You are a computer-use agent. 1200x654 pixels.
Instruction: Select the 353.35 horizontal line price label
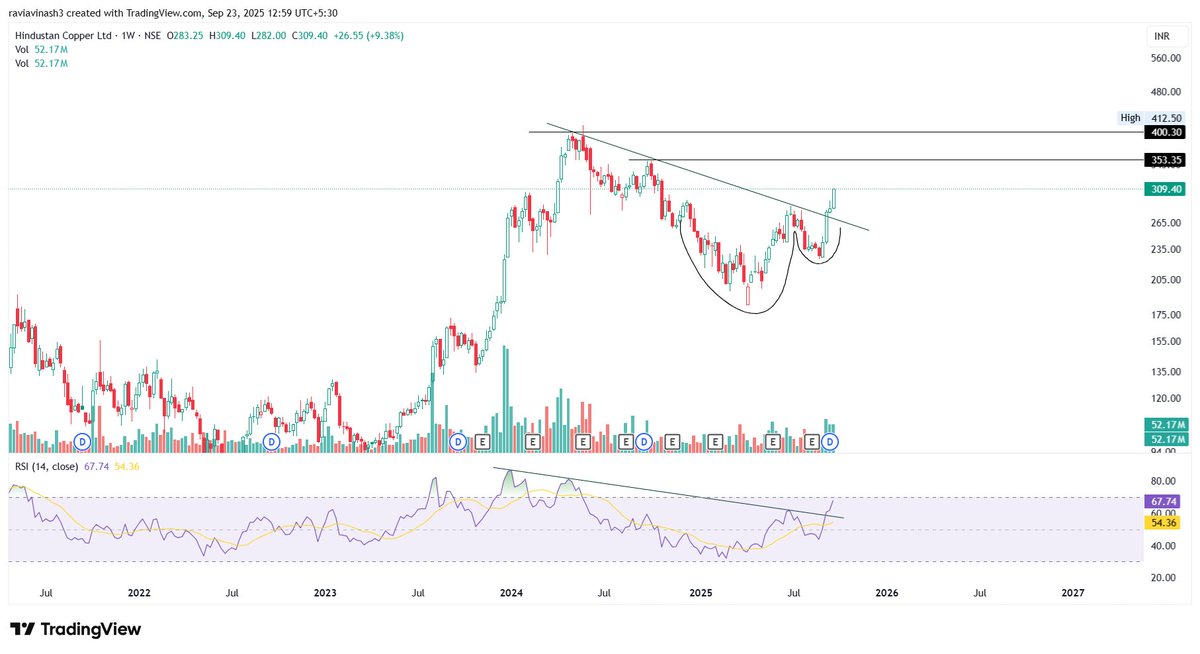[1165, 160]
